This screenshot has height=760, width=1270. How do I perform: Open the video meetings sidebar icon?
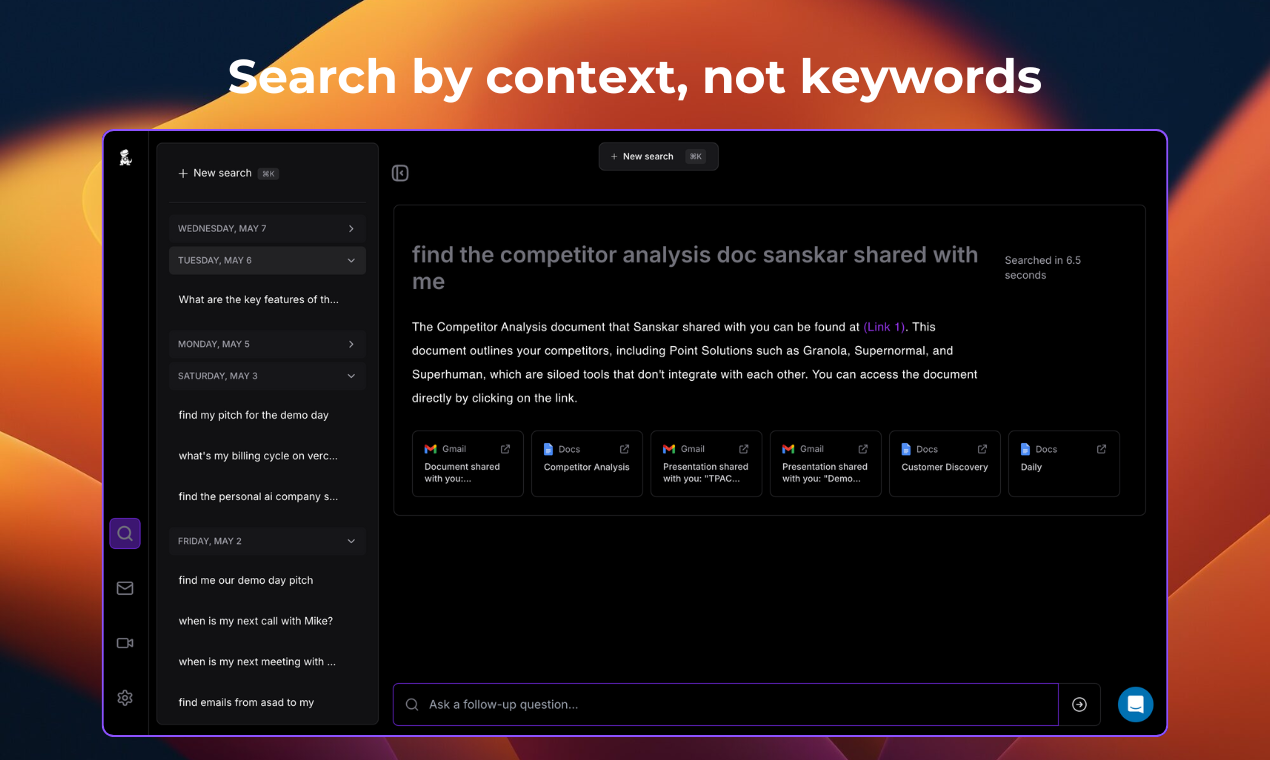click(125, 643)
